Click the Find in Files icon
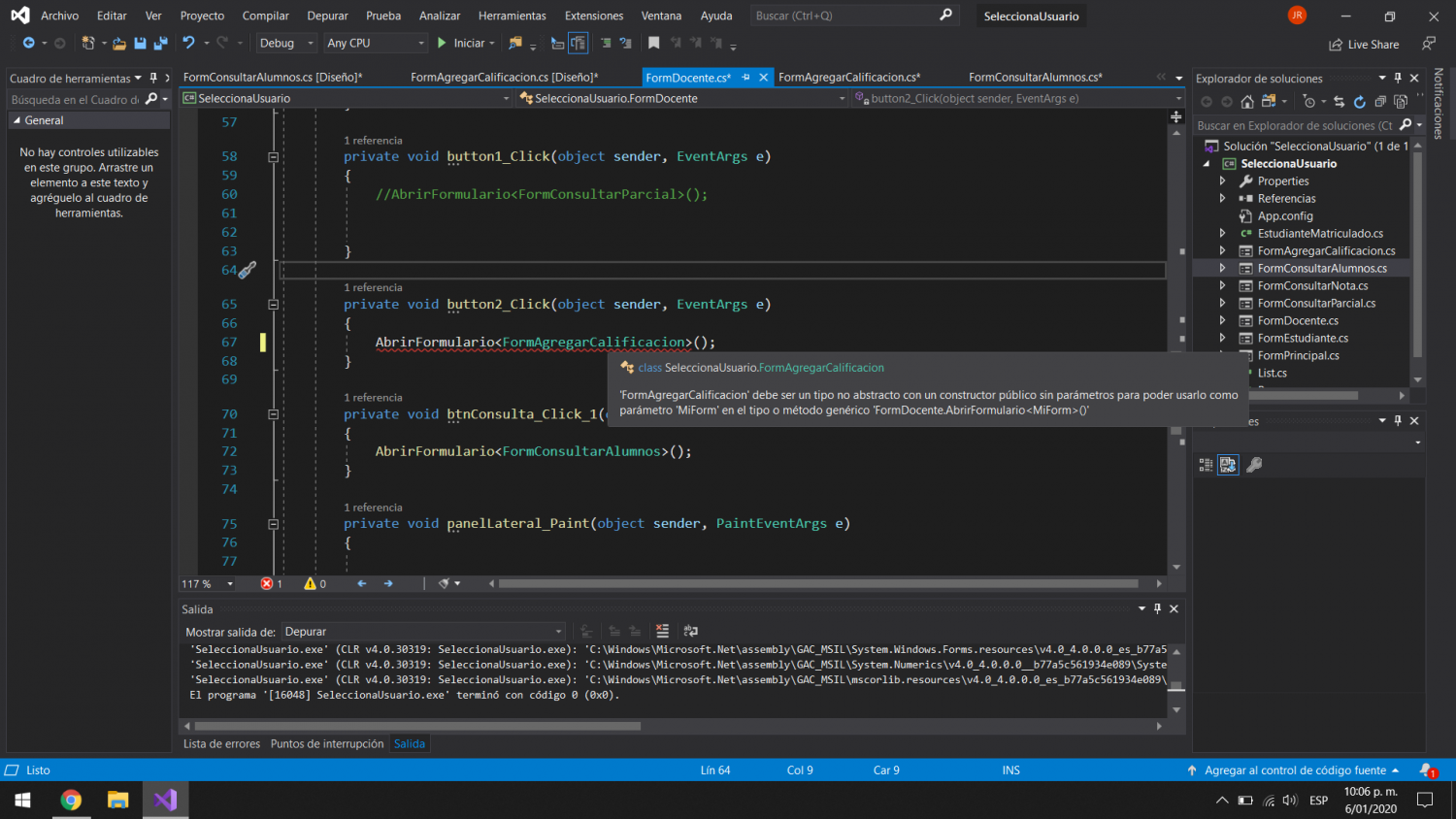1456x819 pixels. point(515,43)
